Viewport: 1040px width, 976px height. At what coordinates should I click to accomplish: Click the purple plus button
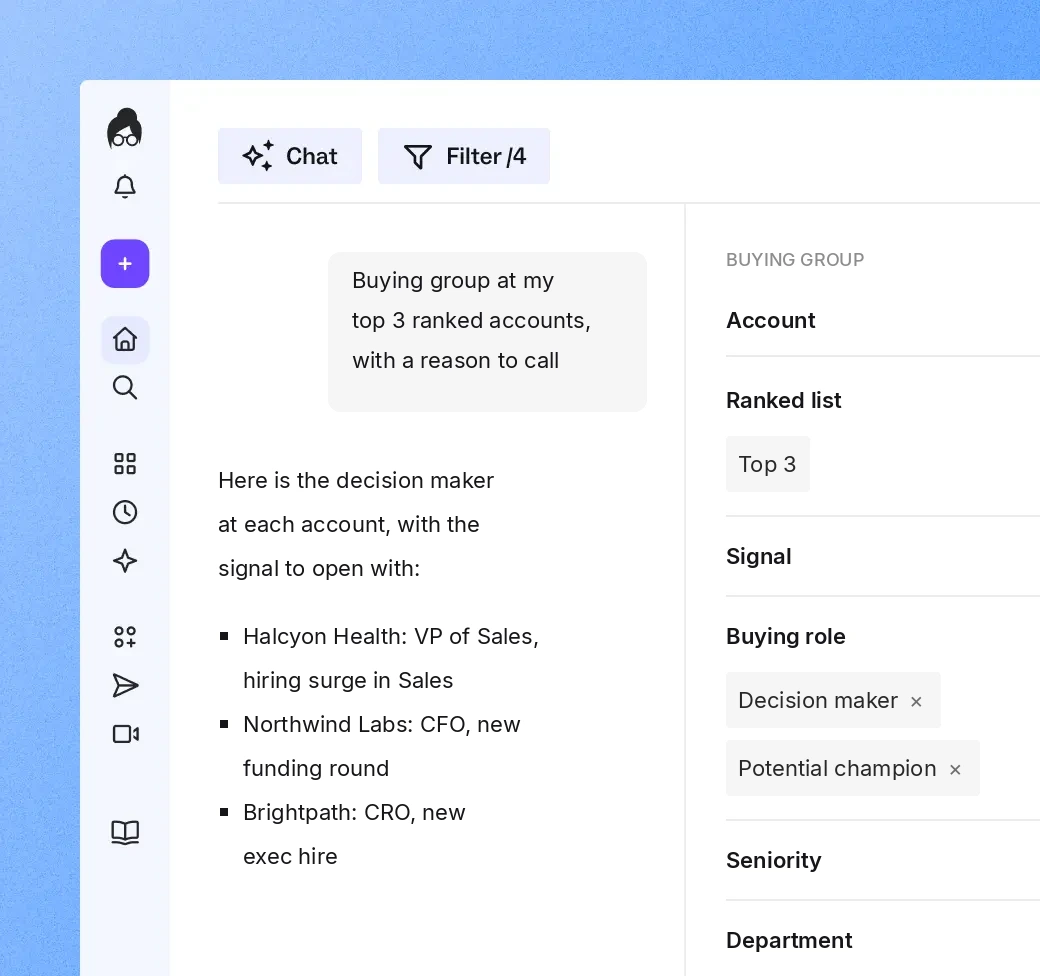pyautogui.click(x=125, y=264)
